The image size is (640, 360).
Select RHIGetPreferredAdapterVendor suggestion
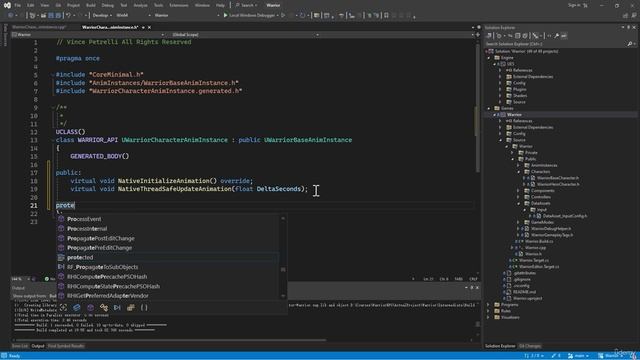tap(167, 296)
